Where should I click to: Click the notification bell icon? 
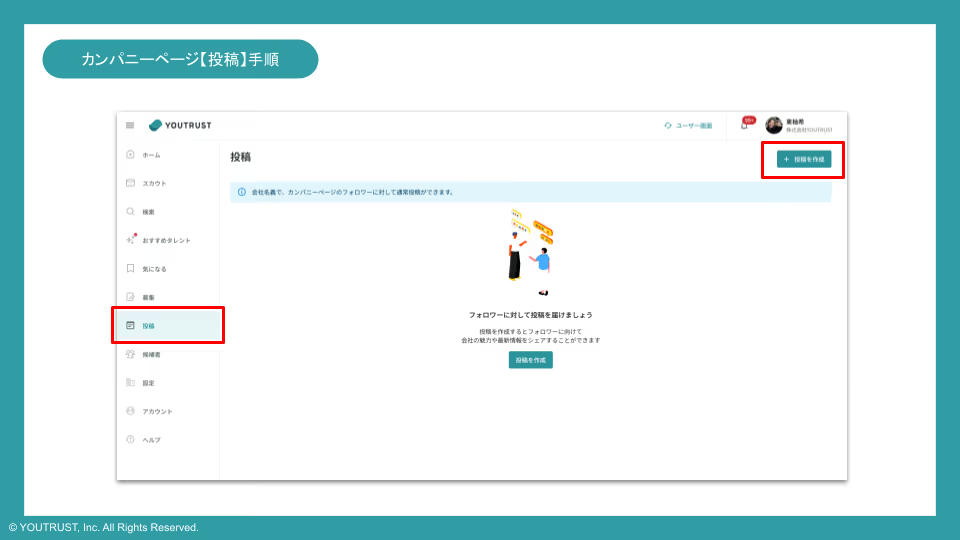[x=744, y=126]
